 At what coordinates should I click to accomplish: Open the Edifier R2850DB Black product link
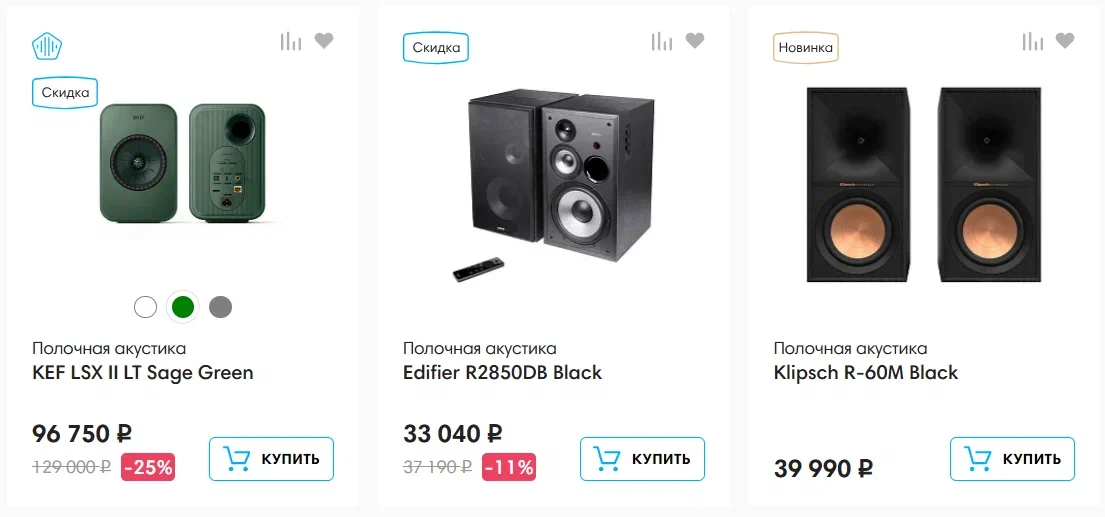[x=502, y=373]
